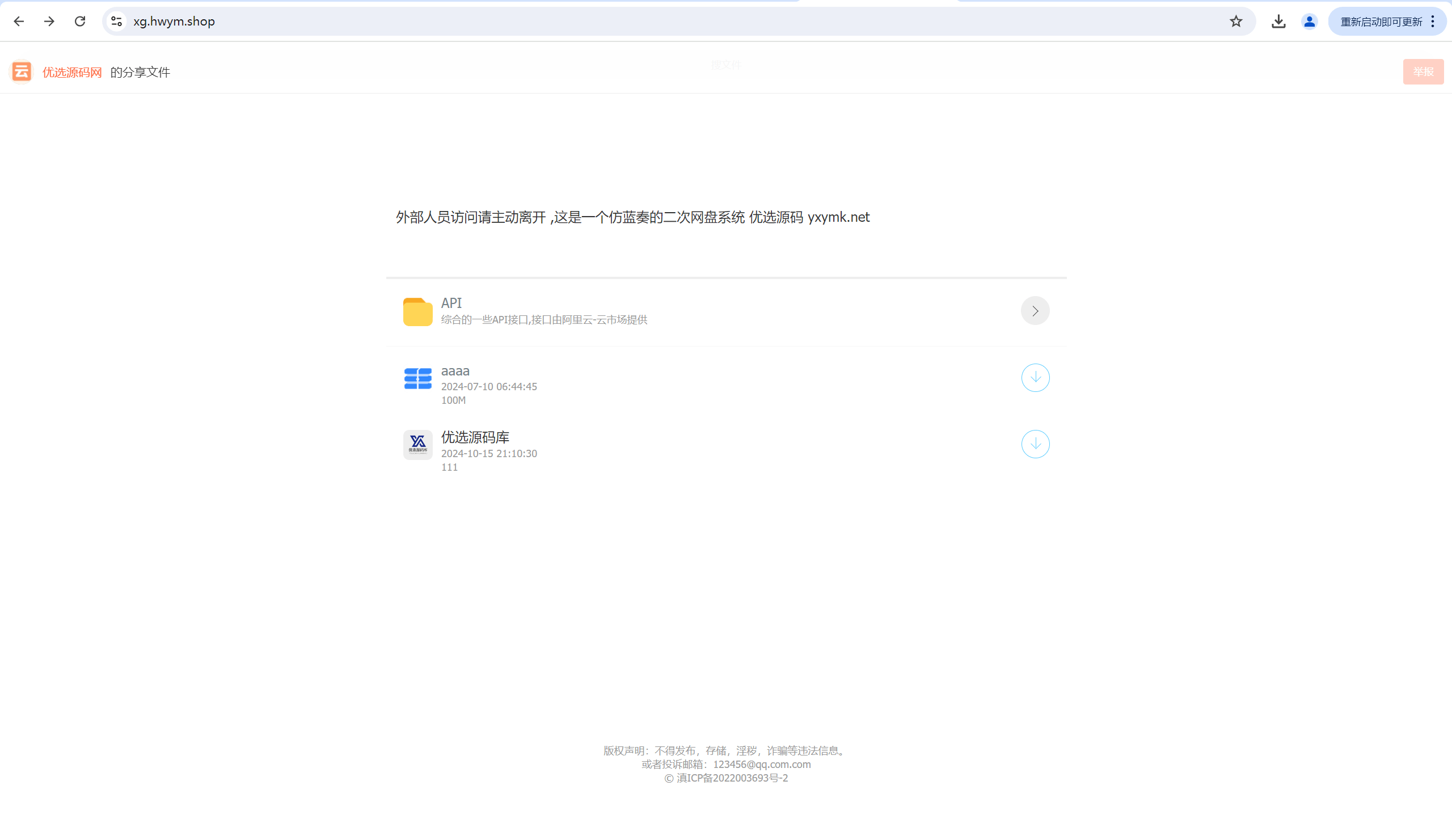1452x840 pixels.
Task: Open the 优选源码网 link
Action: coord(72,72)
